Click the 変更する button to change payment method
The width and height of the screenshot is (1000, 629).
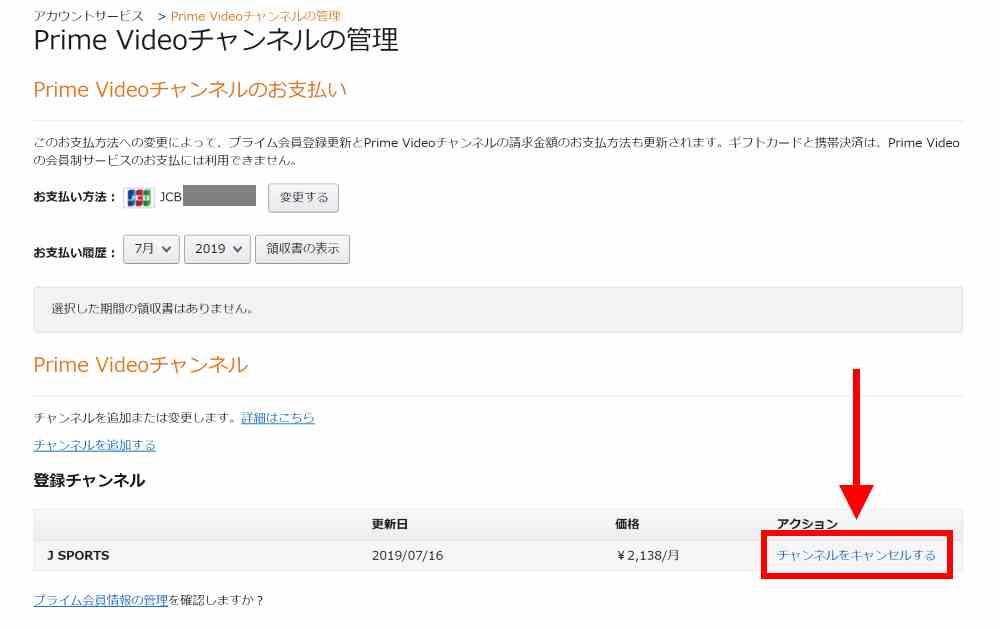[x=302, y=197]
